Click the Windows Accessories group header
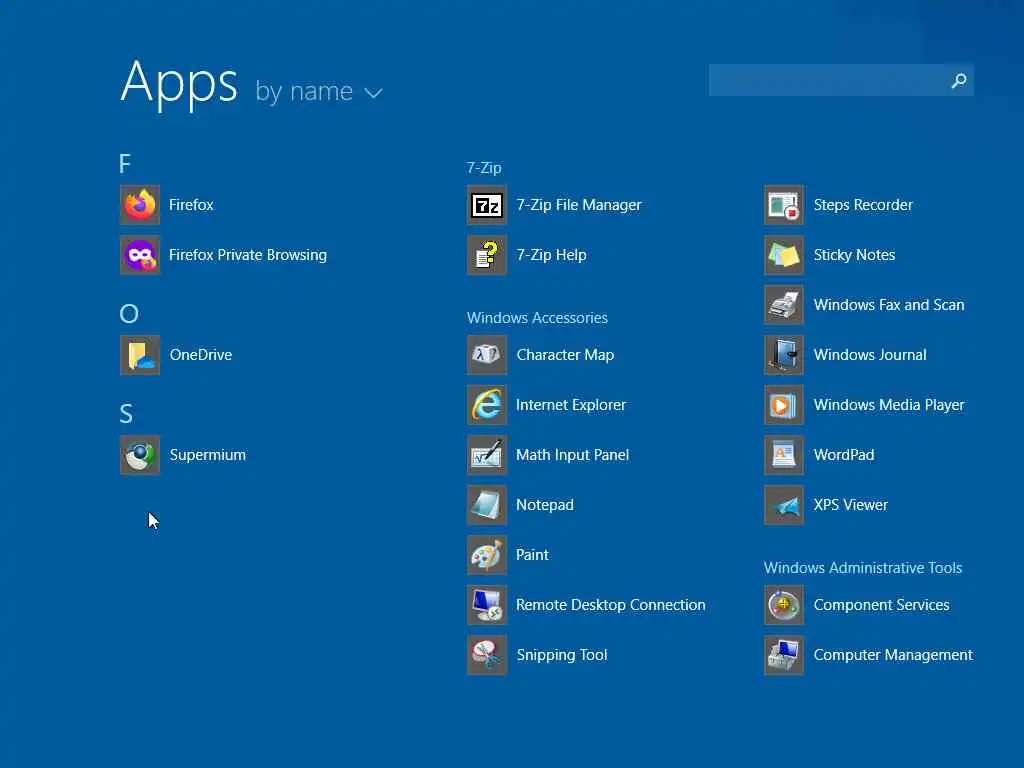This screenshot has width=1024, height=768. 537,318
